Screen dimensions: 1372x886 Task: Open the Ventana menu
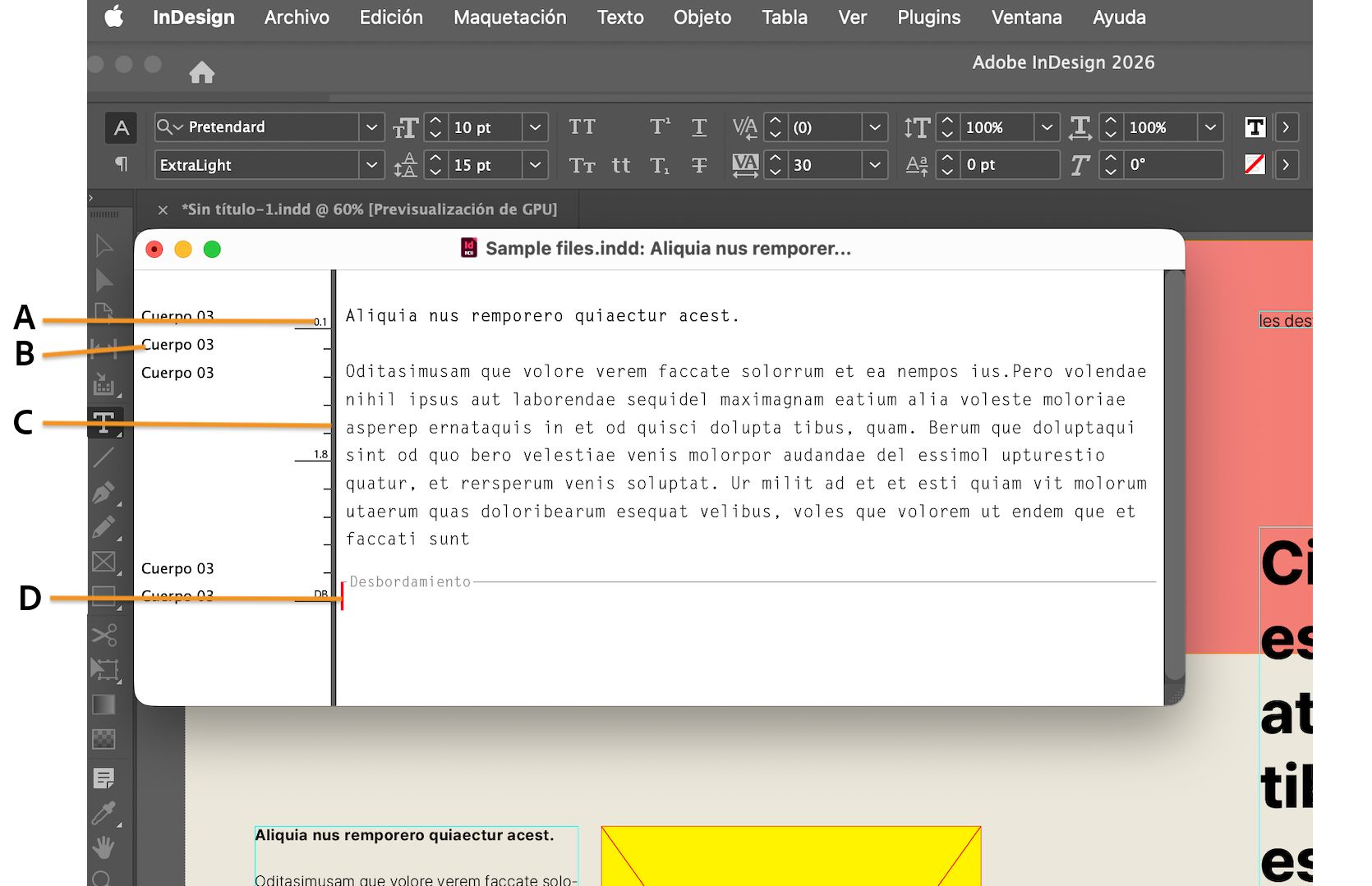click(x=1027, y=17)
